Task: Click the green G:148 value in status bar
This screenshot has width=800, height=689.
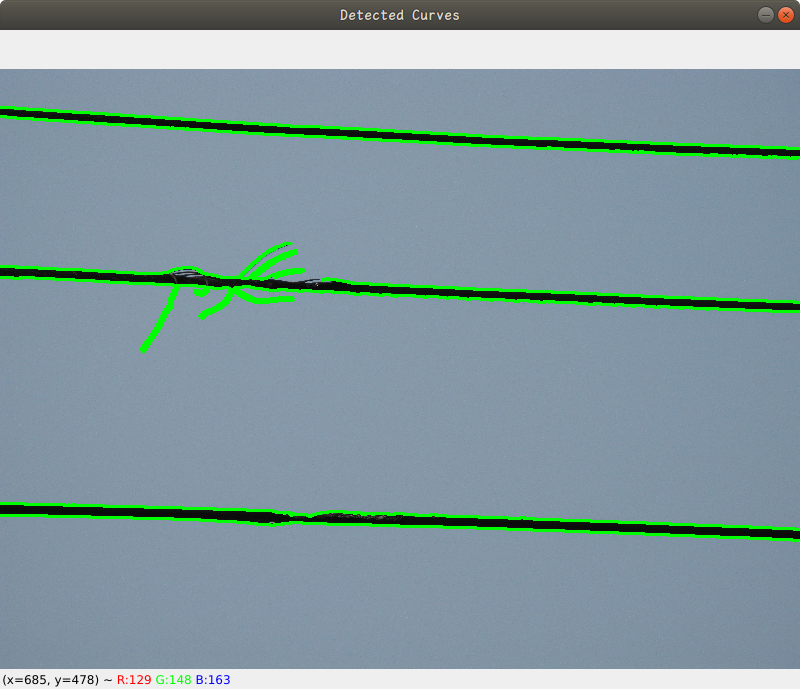Action: click(173, 680)
